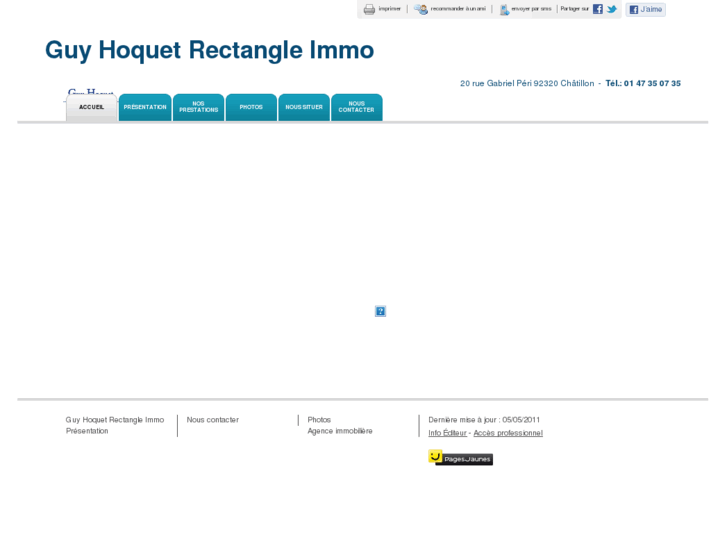
Task: Click the Partager sur label
Action: click(574, 9)
